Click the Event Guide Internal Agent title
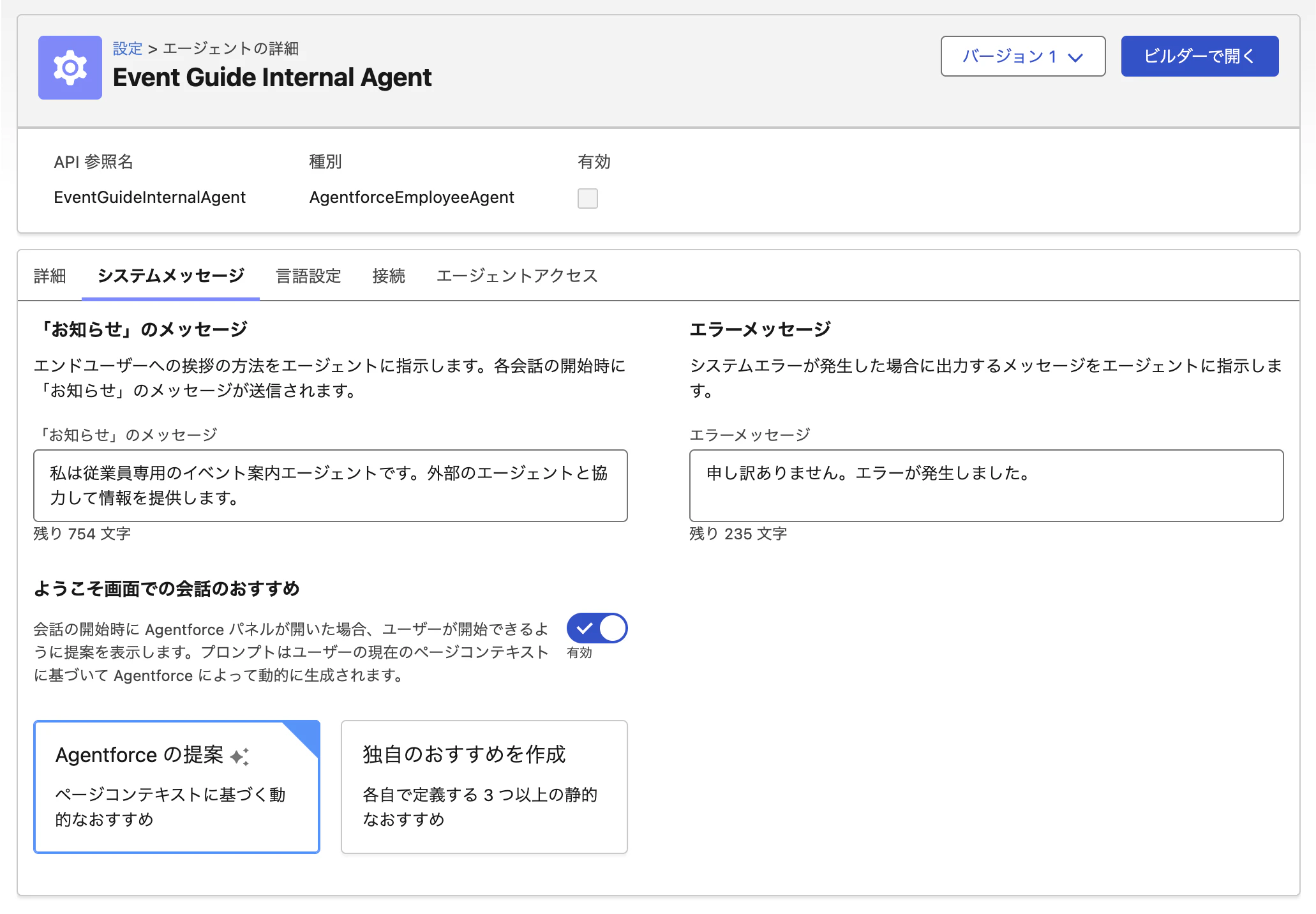 [272, 78]
